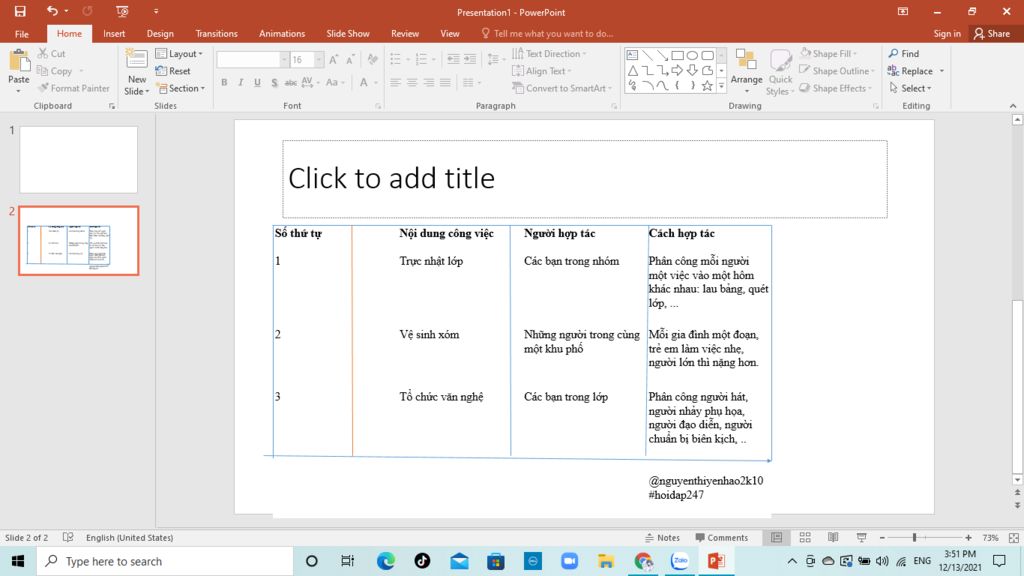Viewport: 1024px width, 576px height.
Task: Click the title placeholder on the slide
Action: click(x=584, y=179)
